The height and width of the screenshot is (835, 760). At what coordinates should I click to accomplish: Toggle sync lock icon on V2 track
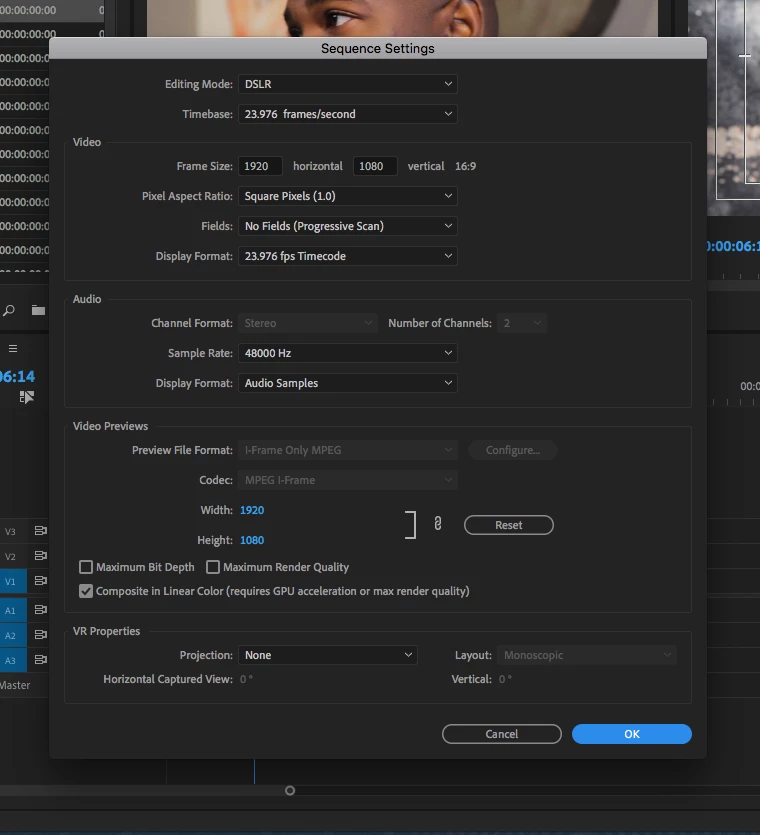pyautogui.click(x=40, y=555)
